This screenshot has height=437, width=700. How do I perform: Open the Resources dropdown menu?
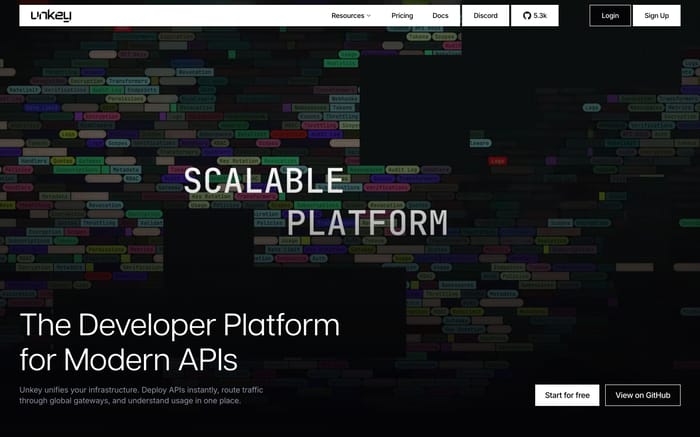pos(351,16)
